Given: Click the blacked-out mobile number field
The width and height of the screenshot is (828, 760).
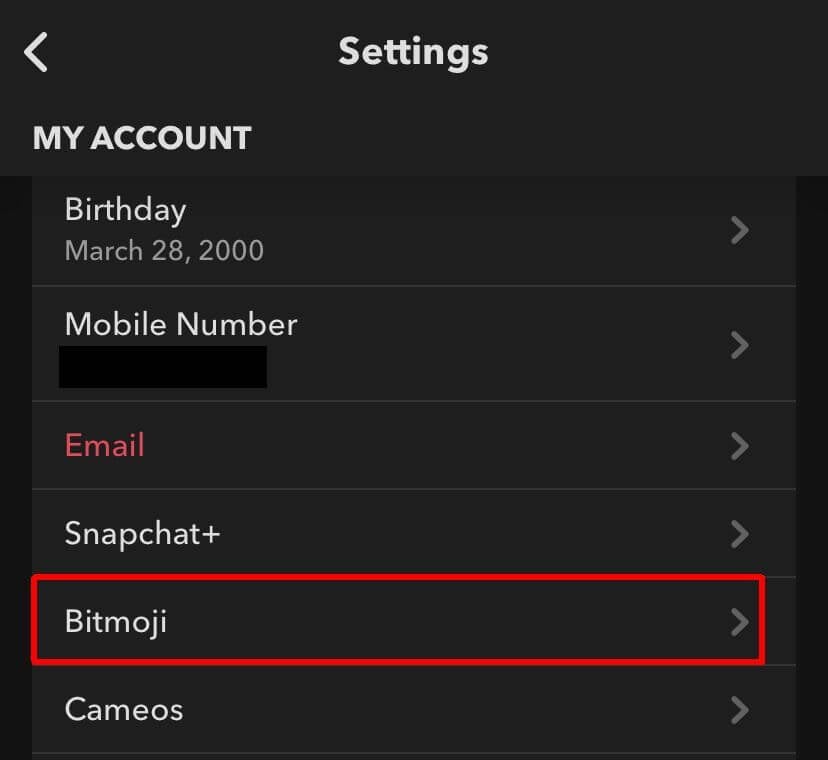Looking at the screenshot, I should 163,367.
